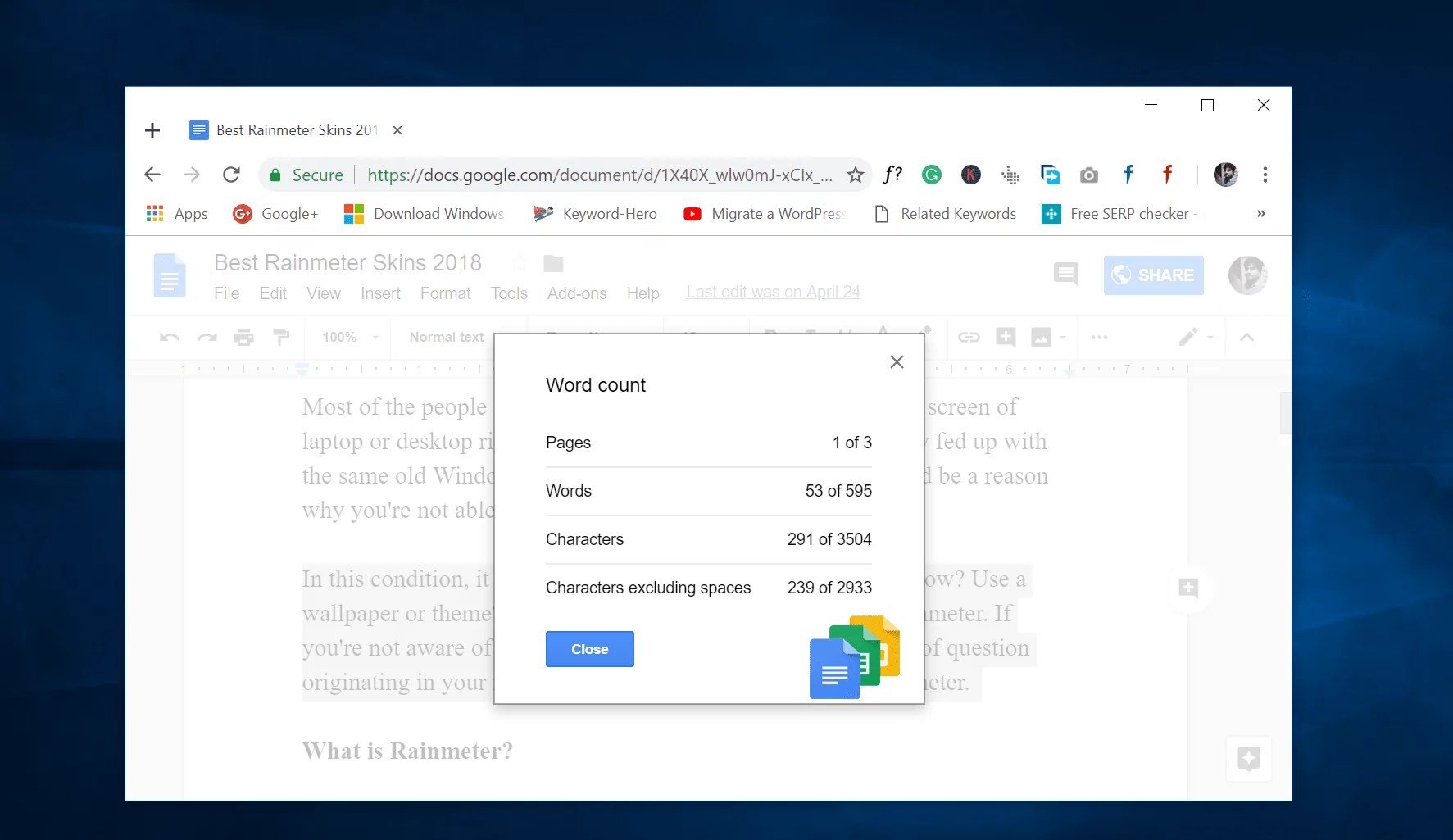1453x840 pixels.
Task: Open the Google+ bookmark
Action: point(275,214)
